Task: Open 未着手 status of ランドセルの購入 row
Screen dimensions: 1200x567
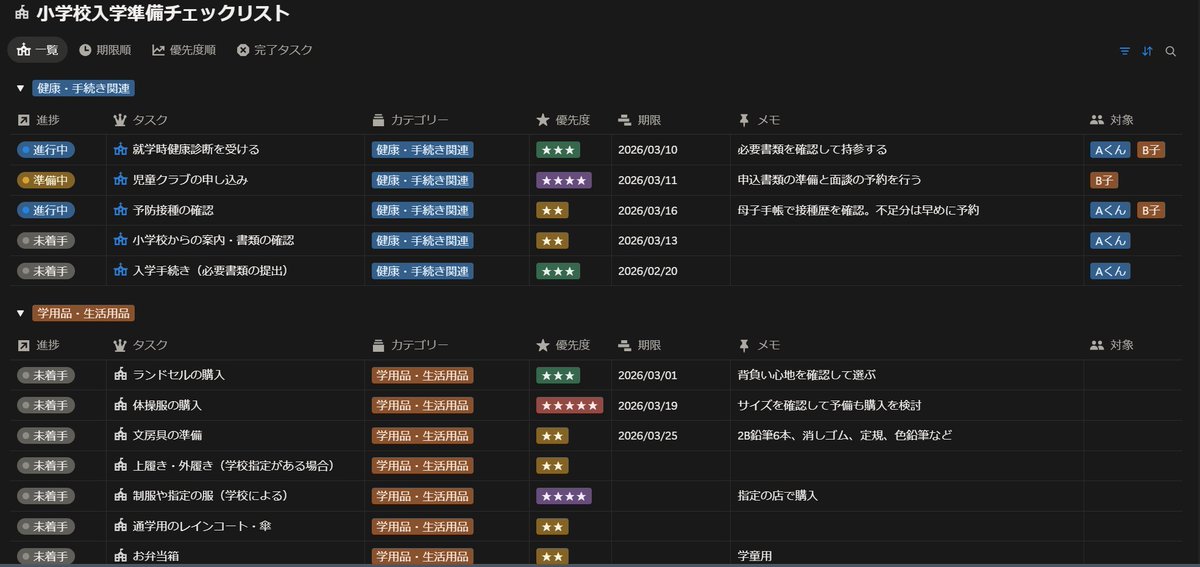Action: coord(47,375)
